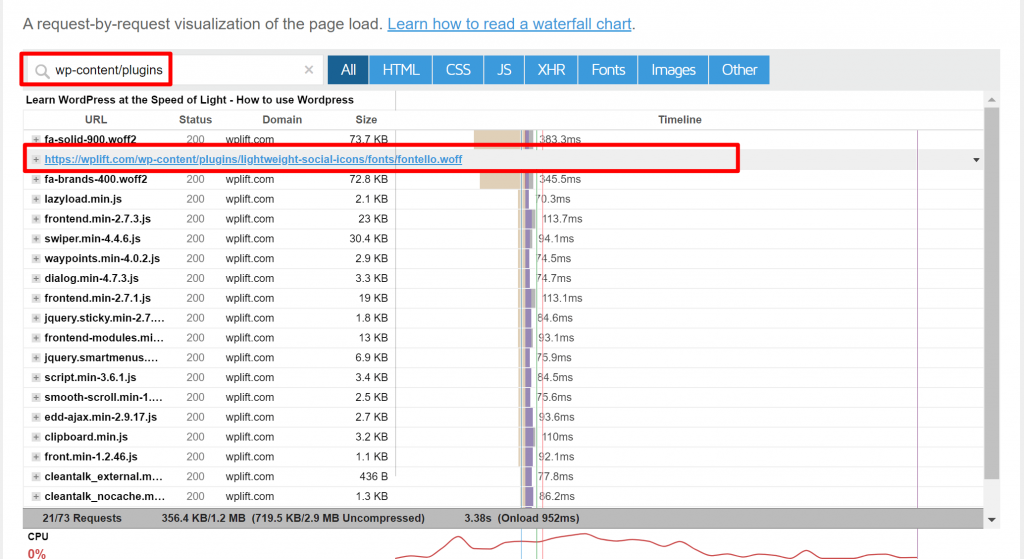This screenshot has width=1024, height=559.
Task: Expand the fa-solid-900.woff2 request row
Action: pos(36,140)
